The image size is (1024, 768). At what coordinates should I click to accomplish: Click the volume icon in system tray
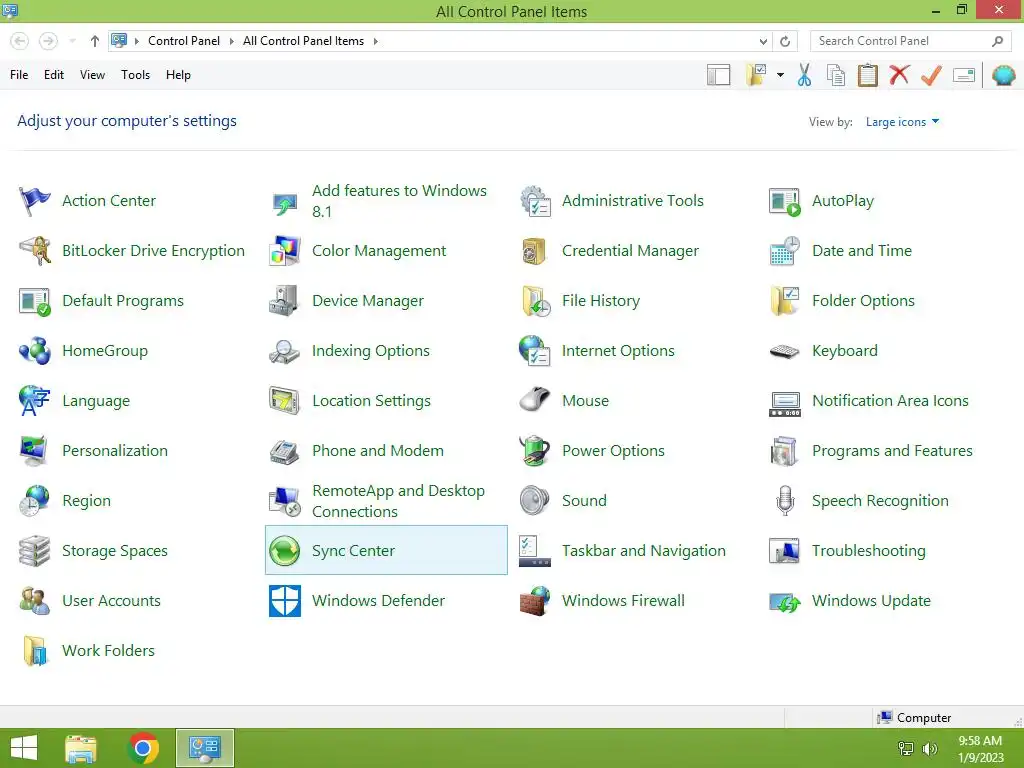(x=929, y=749)
